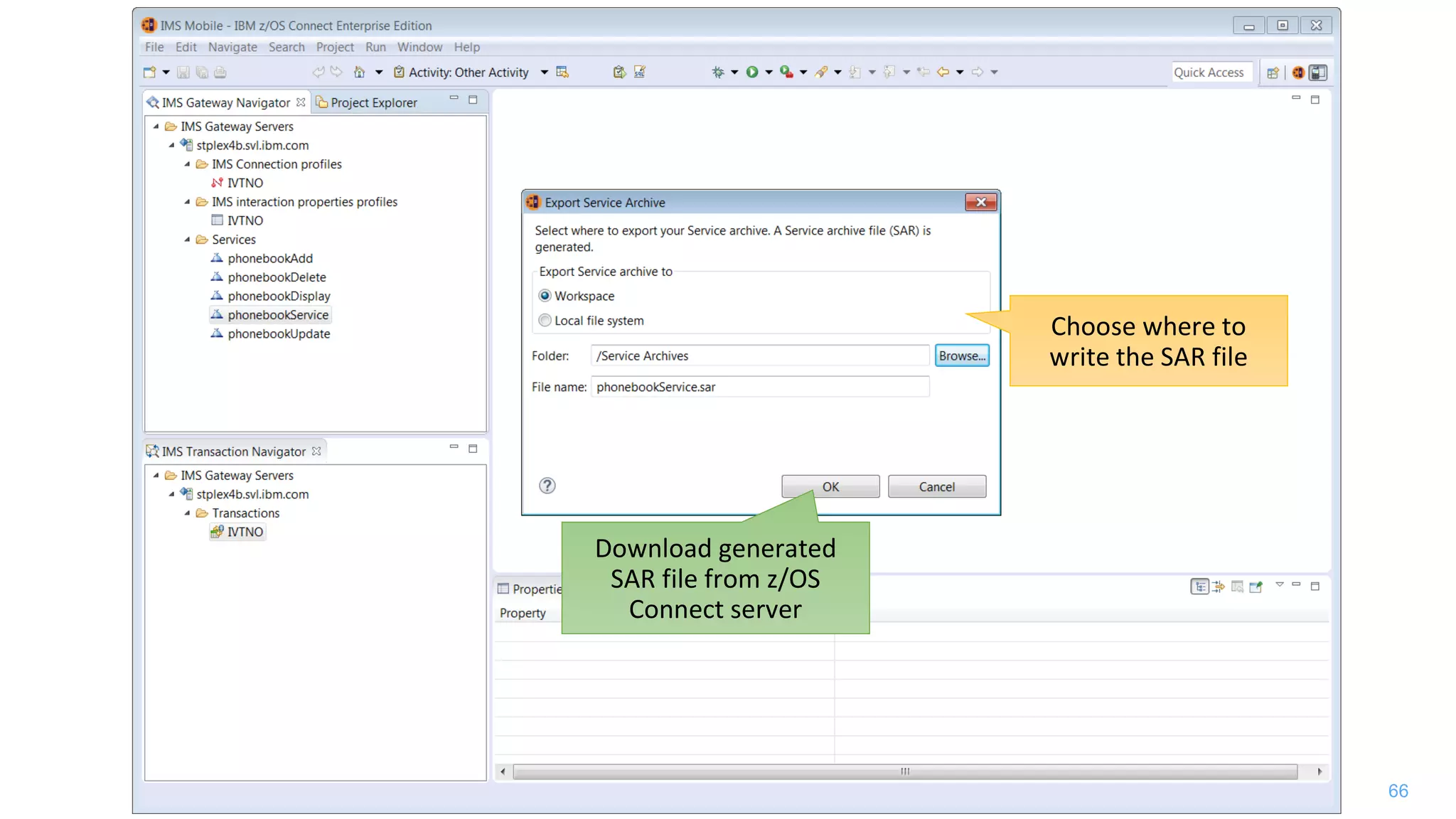Click the Properties horizontal scrollbar thumb

905,771
